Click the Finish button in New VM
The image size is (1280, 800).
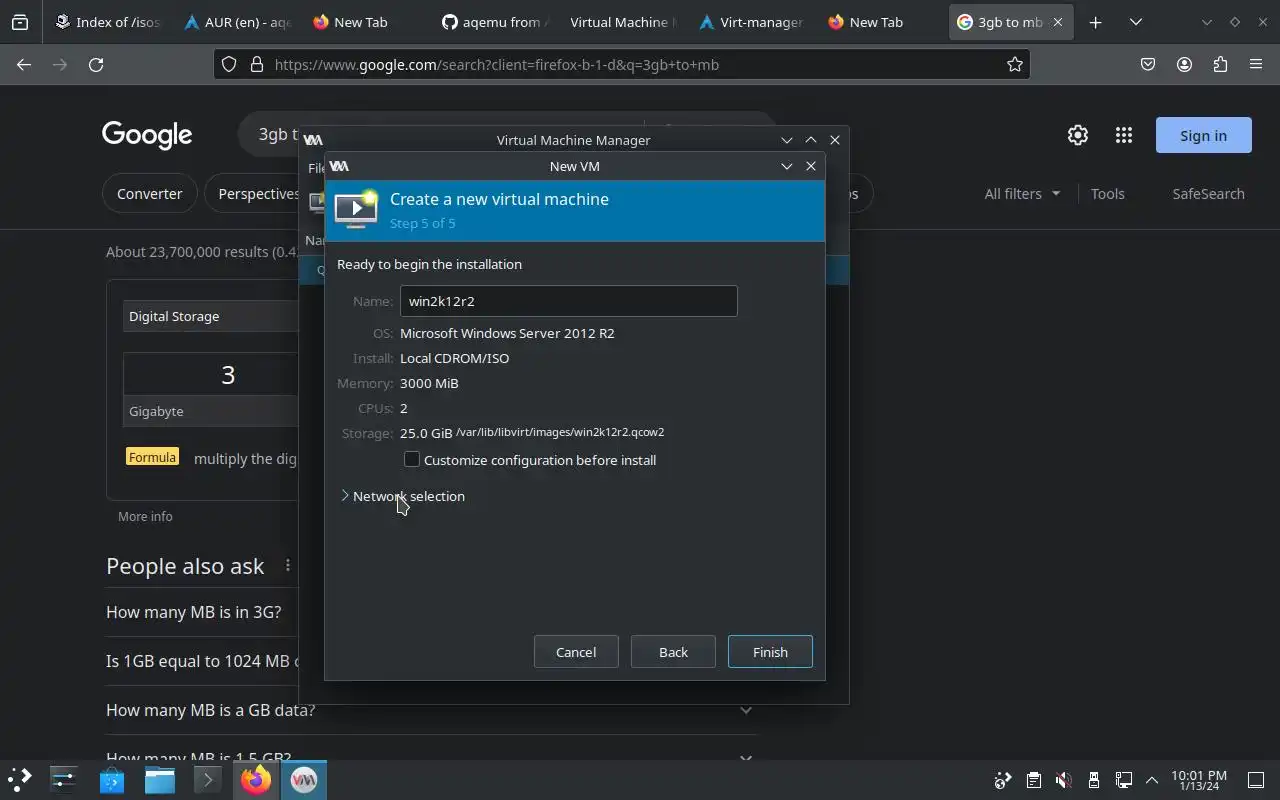[770, 652]
